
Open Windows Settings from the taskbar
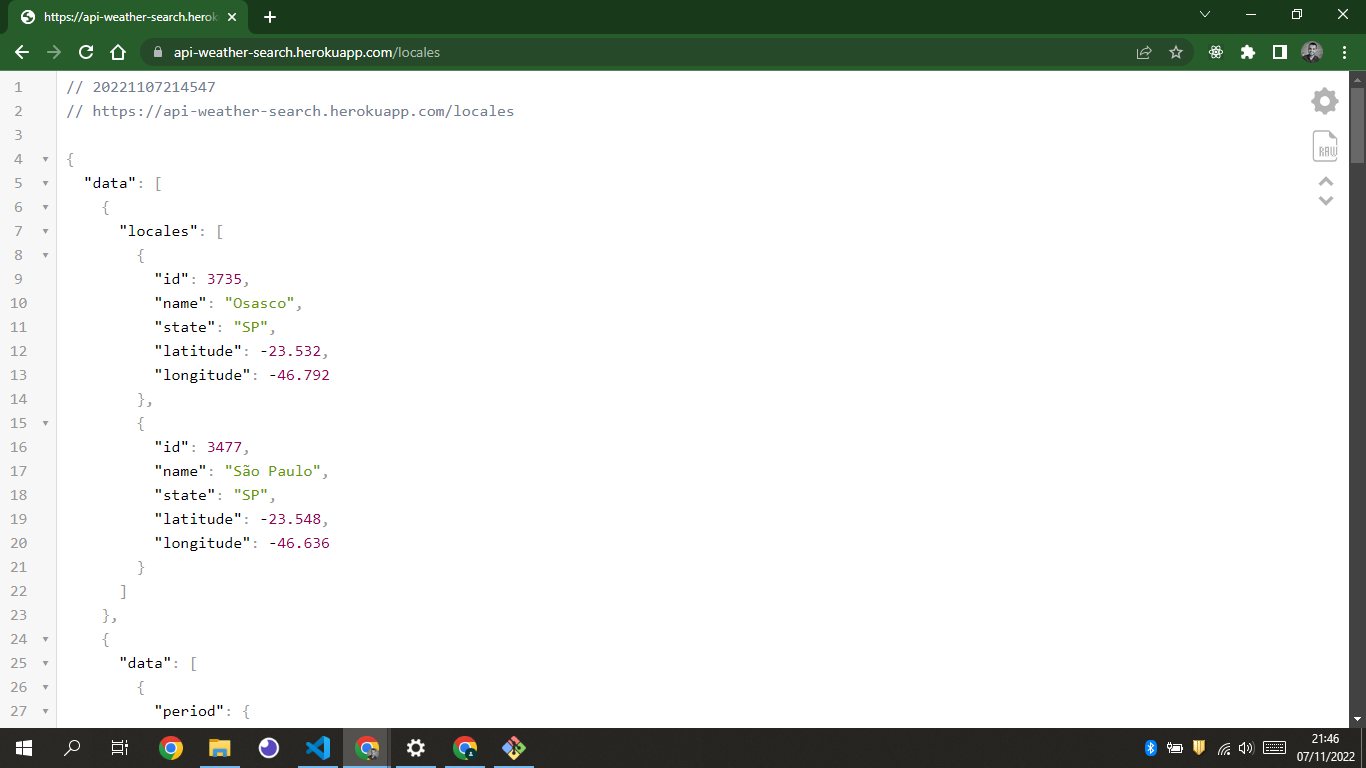coord(416,748)
